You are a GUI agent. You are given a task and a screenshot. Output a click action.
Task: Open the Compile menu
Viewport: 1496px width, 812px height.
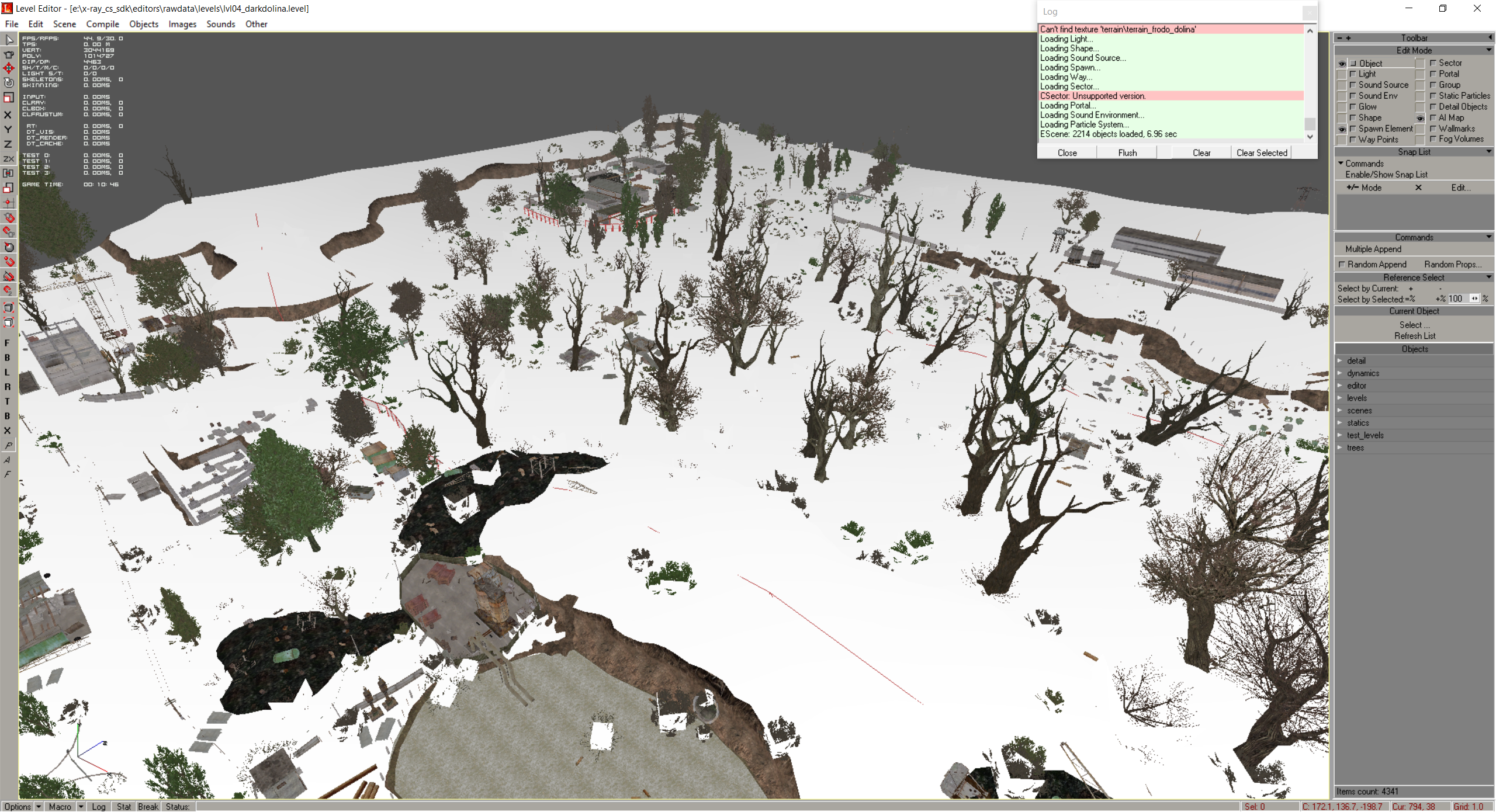102,24
